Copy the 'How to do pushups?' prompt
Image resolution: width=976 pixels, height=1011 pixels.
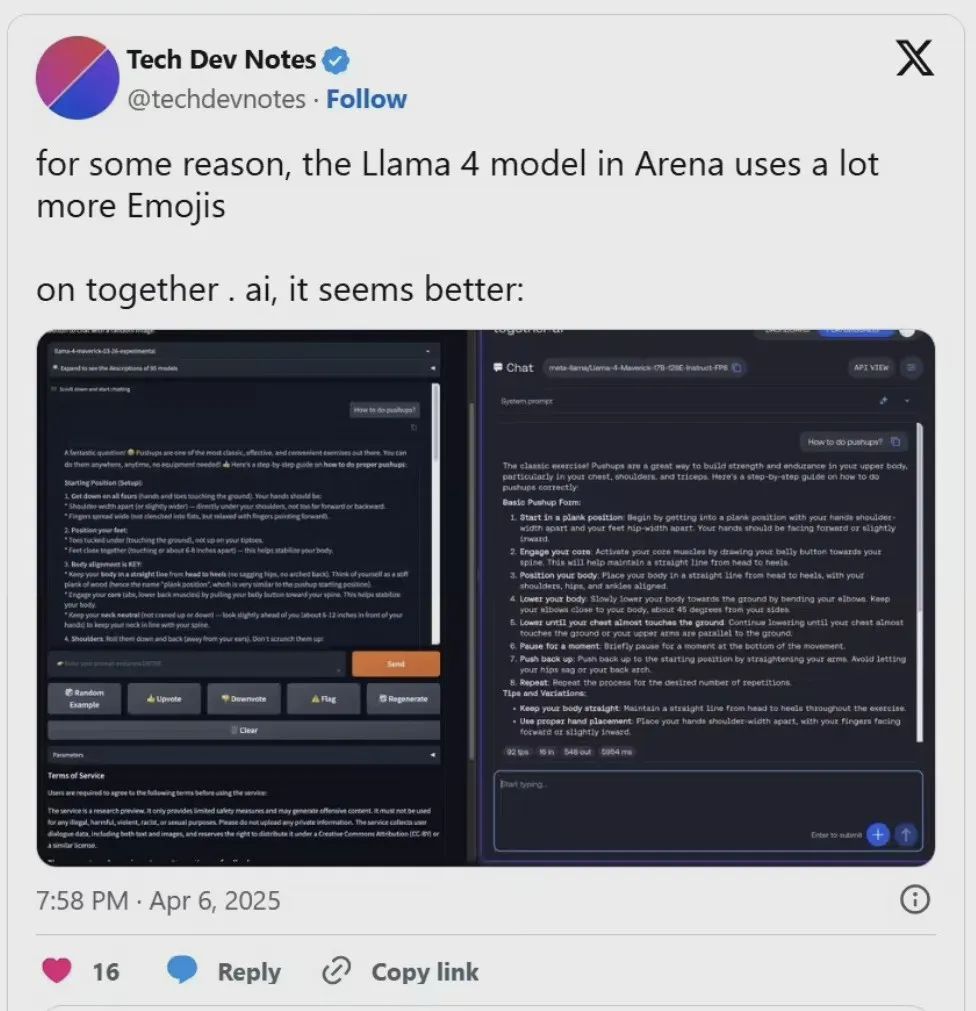point(895,442)
